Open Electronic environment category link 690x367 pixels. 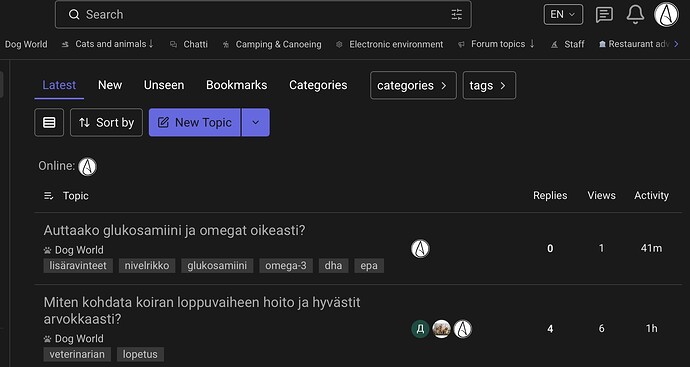396,44
